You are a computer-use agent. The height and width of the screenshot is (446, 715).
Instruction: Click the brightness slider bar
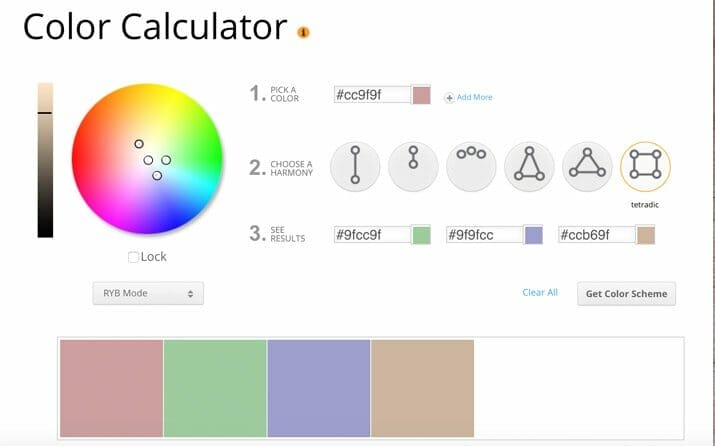tap(45, 160)
